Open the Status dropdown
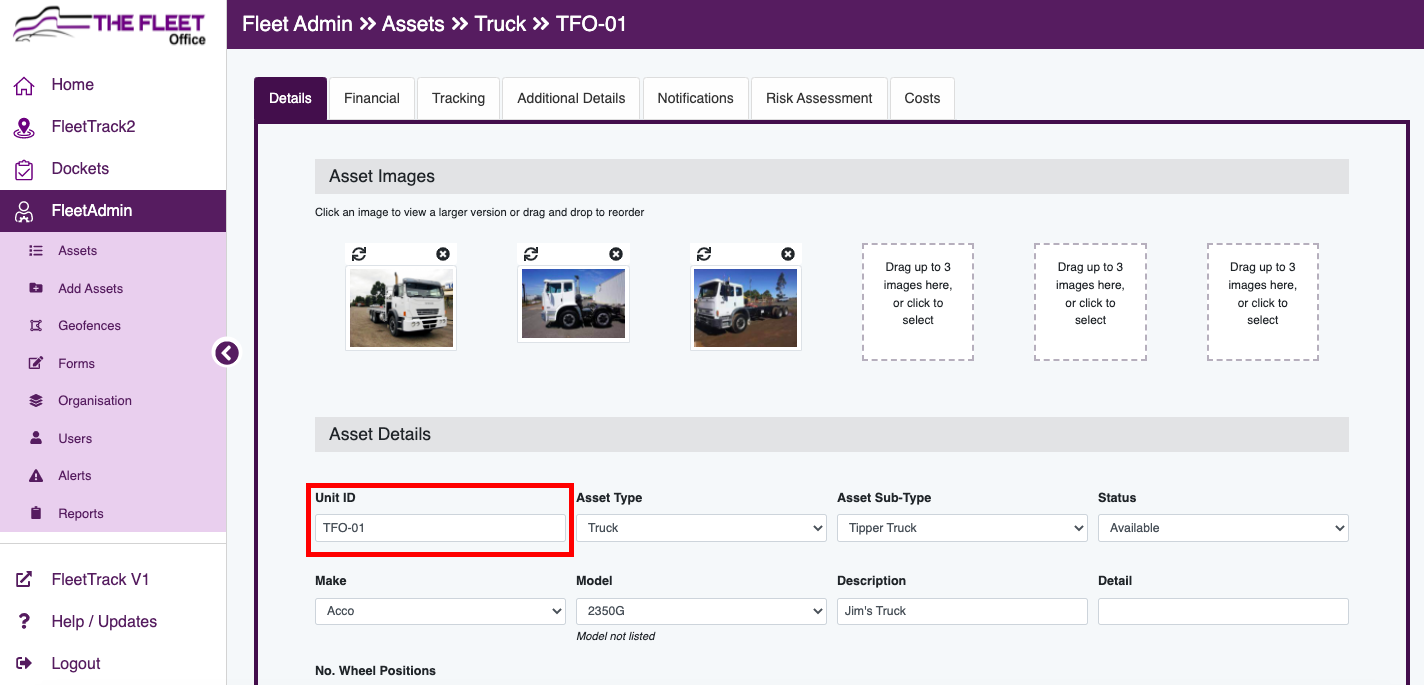Screen dimensions: 1424x685 (1223, 528)
